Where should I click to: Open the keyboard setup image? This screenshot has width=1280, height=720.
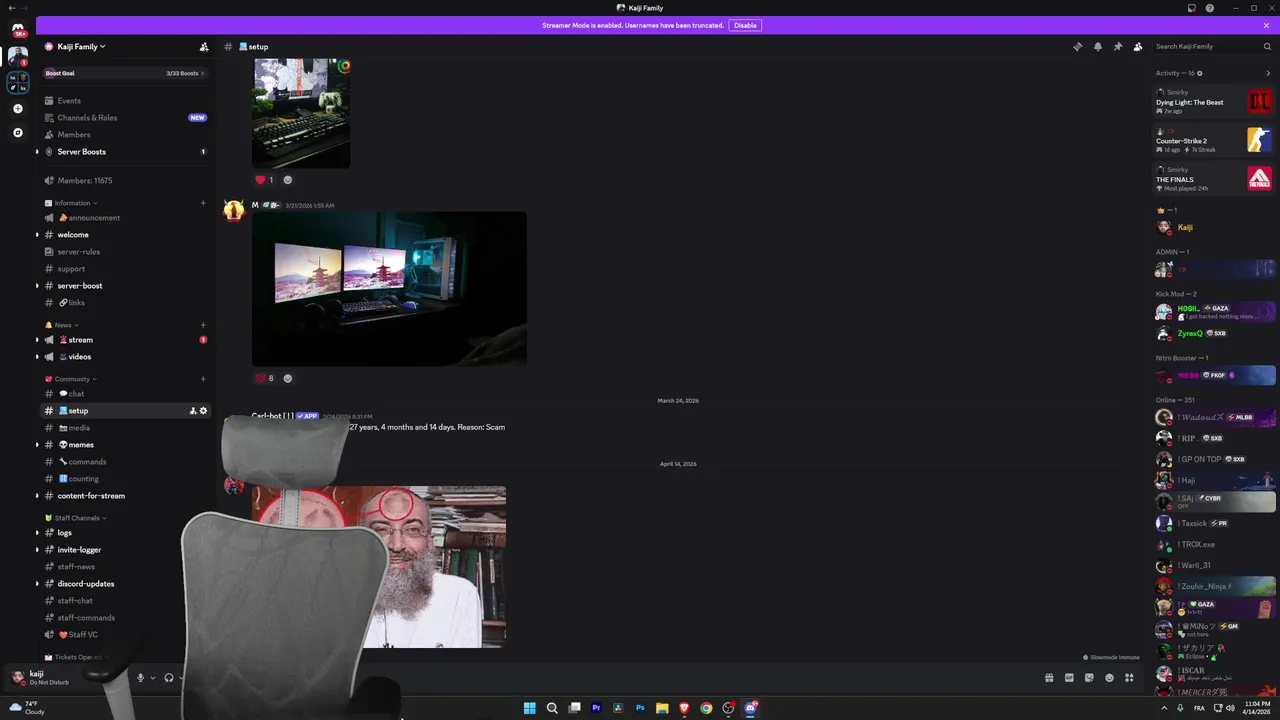(301, 113)
